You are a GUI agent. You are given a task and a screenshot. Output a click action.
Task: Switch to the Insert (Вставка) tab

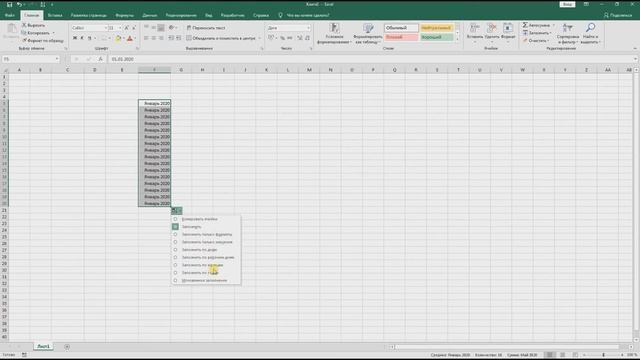click(55, 16)
